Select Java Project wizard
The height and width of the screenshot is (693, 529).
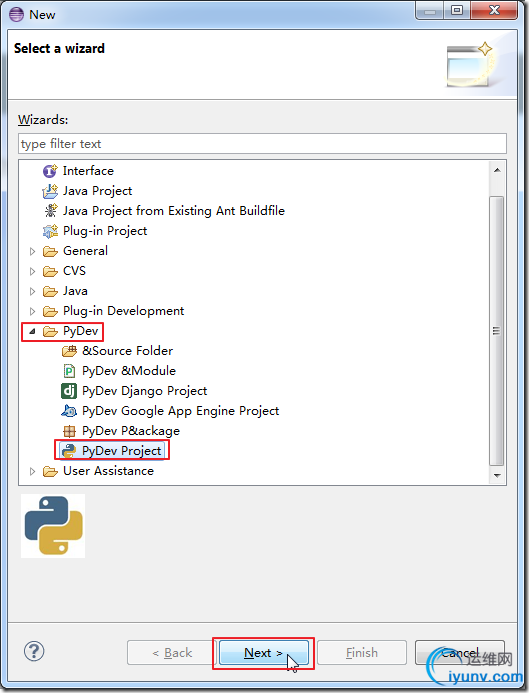click(x=97, y=191)
